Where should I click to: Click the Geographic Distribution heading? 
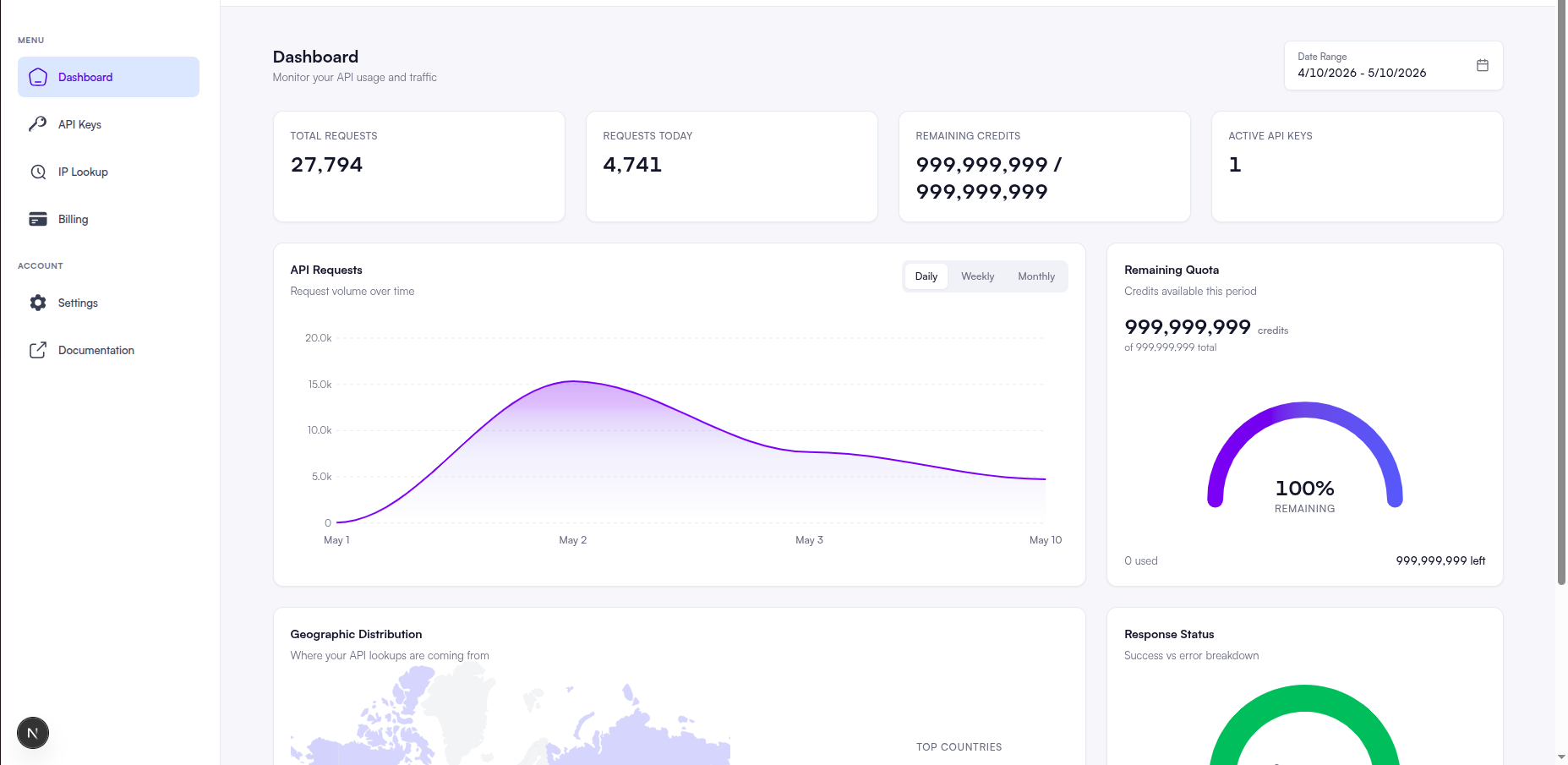tap(356, 634)
